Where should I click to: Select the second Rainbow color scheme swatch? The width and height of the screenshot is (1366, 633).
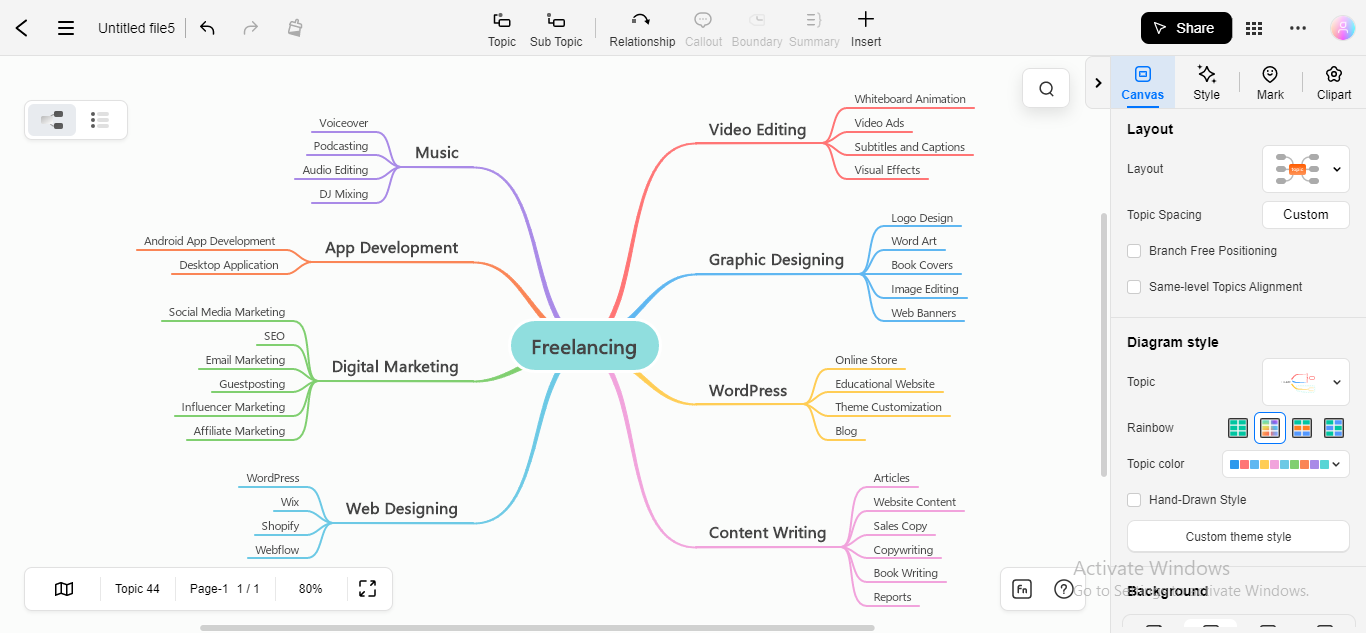[1269, 427]
